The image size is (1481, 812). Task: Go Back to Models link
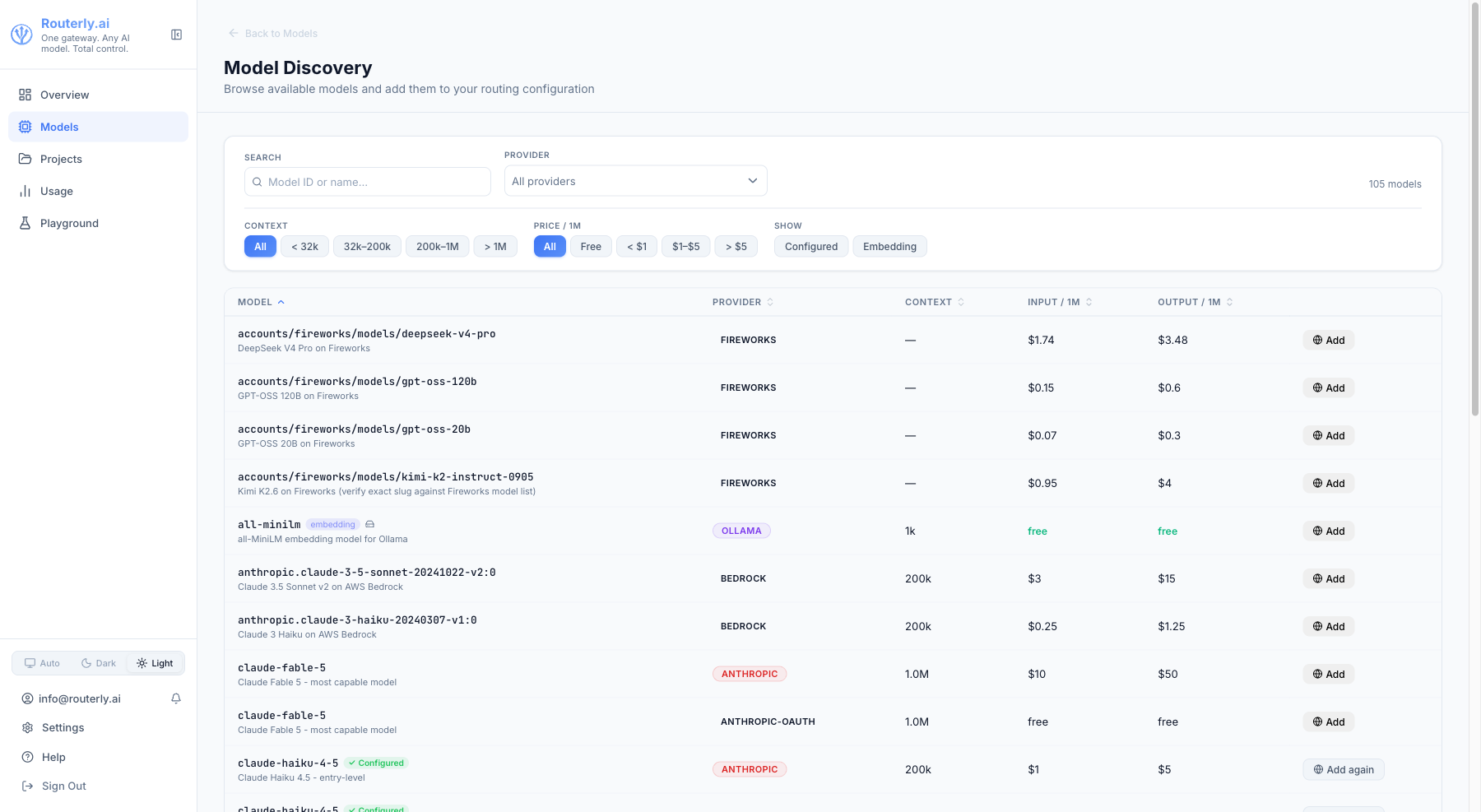tap(272, 33)
